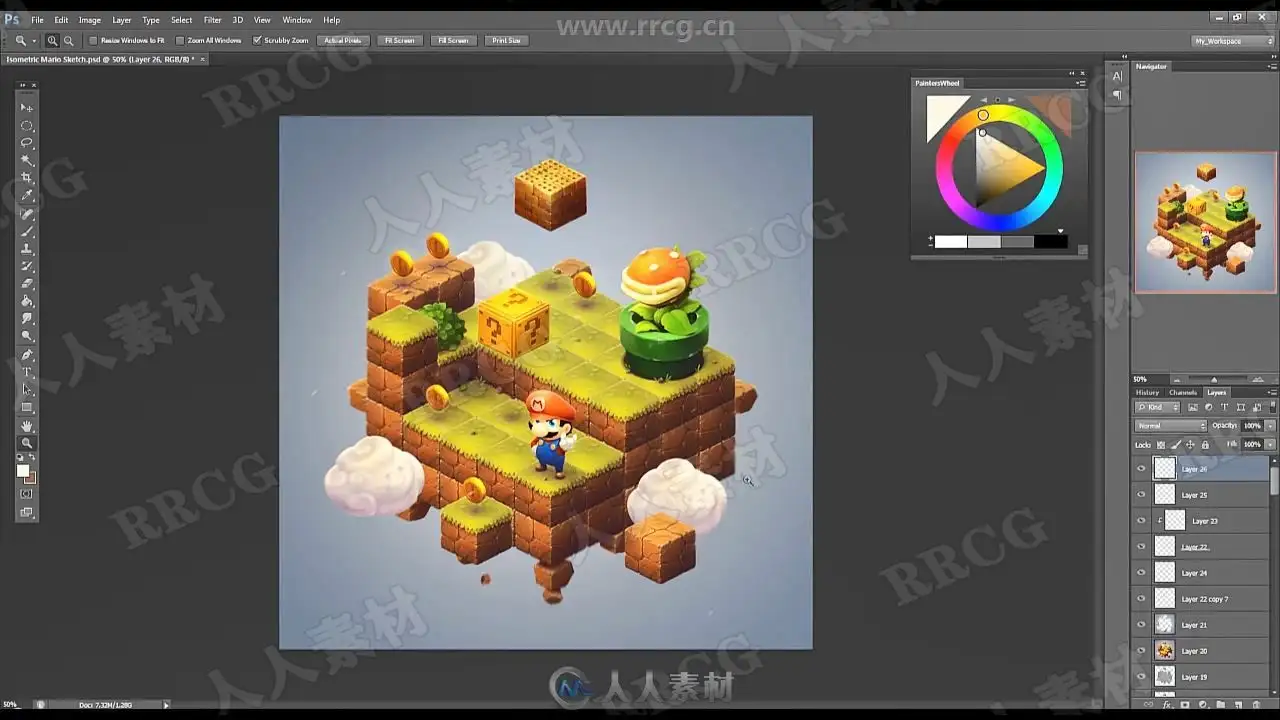The width and height of the screenshot is (1280, 720).
Task: Click the foreground color swatch
Action: [23, 471]
